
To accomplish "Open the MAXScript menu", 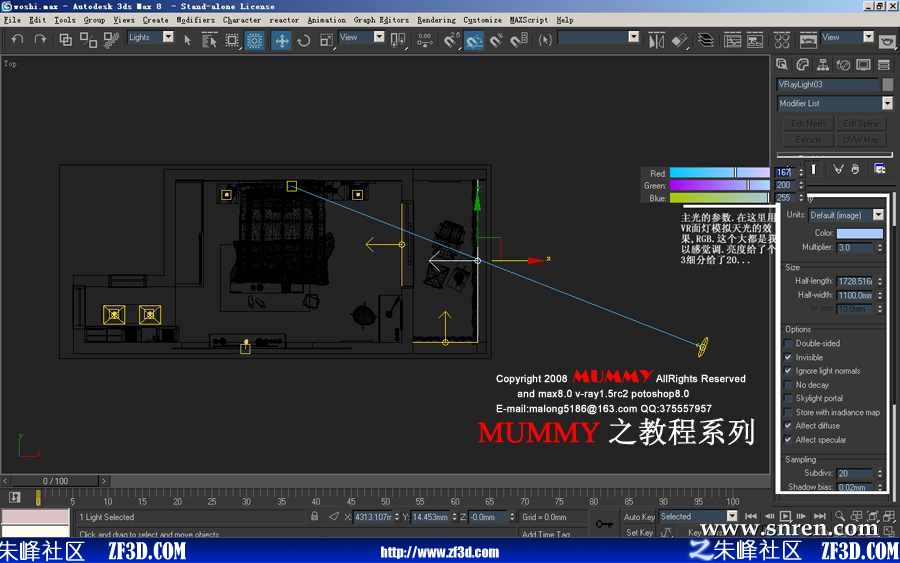I will 529,20.
